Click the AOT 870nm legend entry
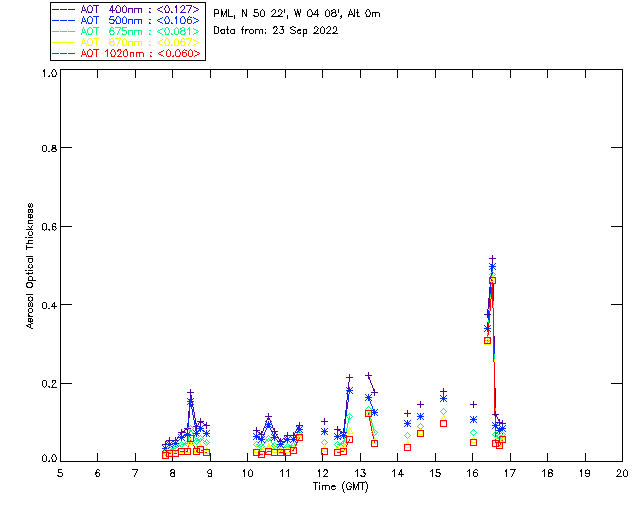Image resolution: width=640 pixels, height=512 pixels. click(x=126, y=42)
